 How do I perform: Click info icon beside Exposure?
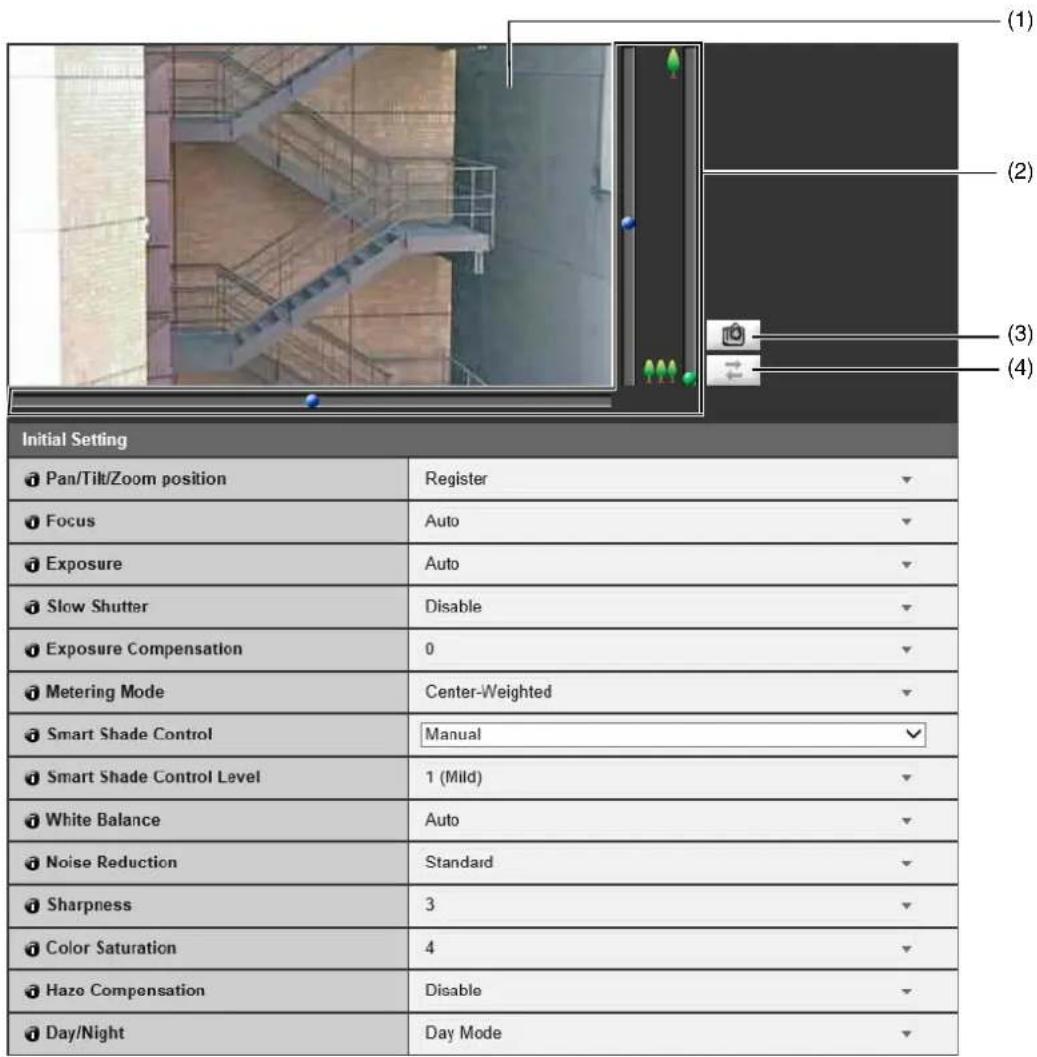[x=32, y=564]
